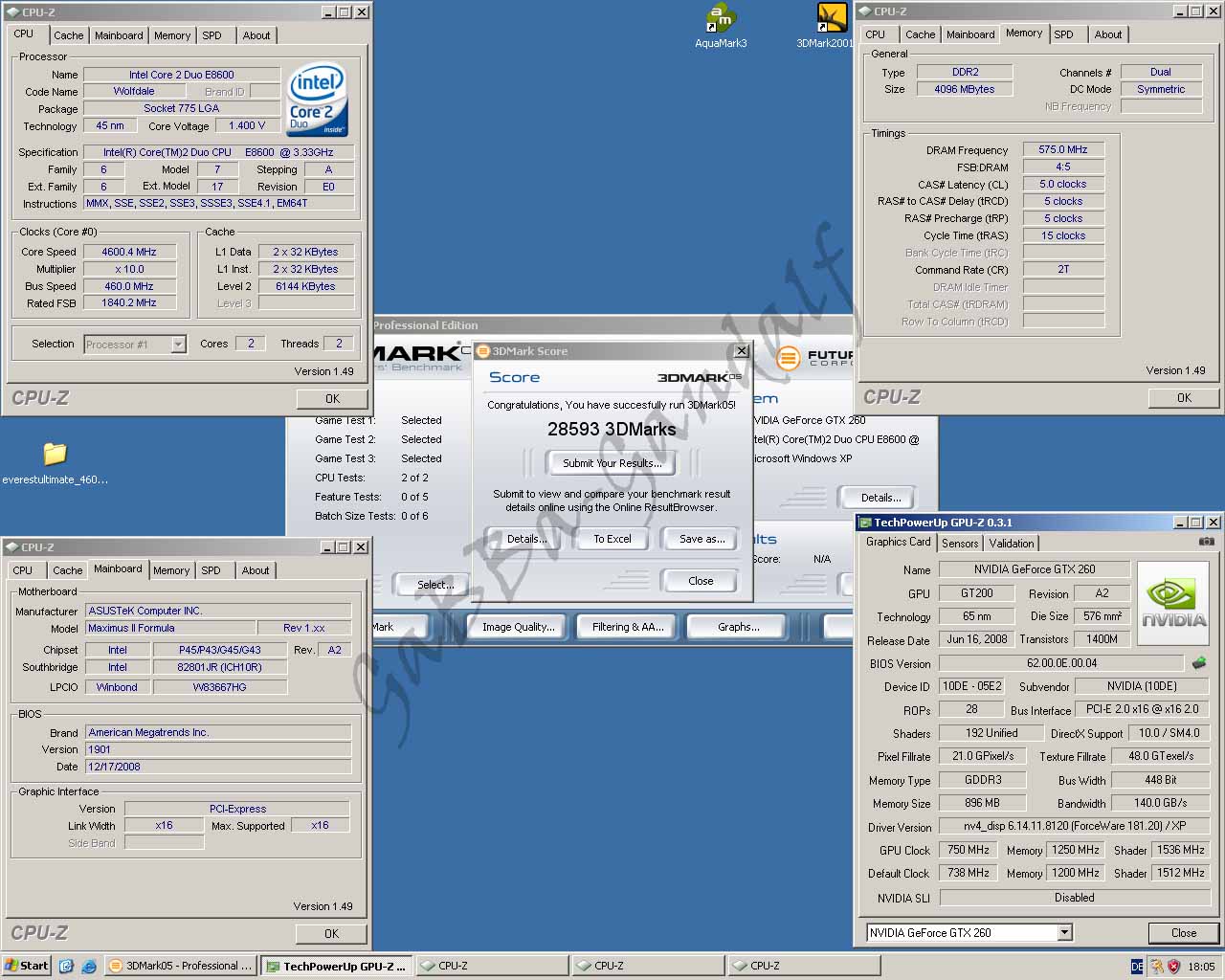Click the Maximus II Formula model field
The image size is (1225, 980).
[x=170, y=628]
